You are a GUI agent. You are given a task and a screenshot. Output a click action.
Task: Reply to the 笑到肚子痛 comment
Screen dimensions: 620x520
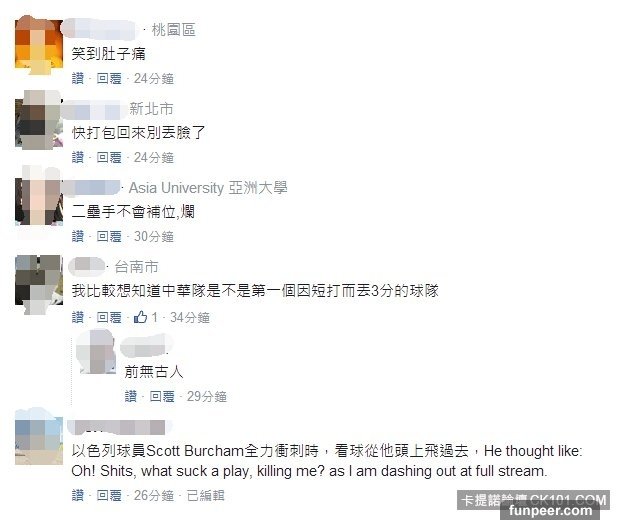109,78
